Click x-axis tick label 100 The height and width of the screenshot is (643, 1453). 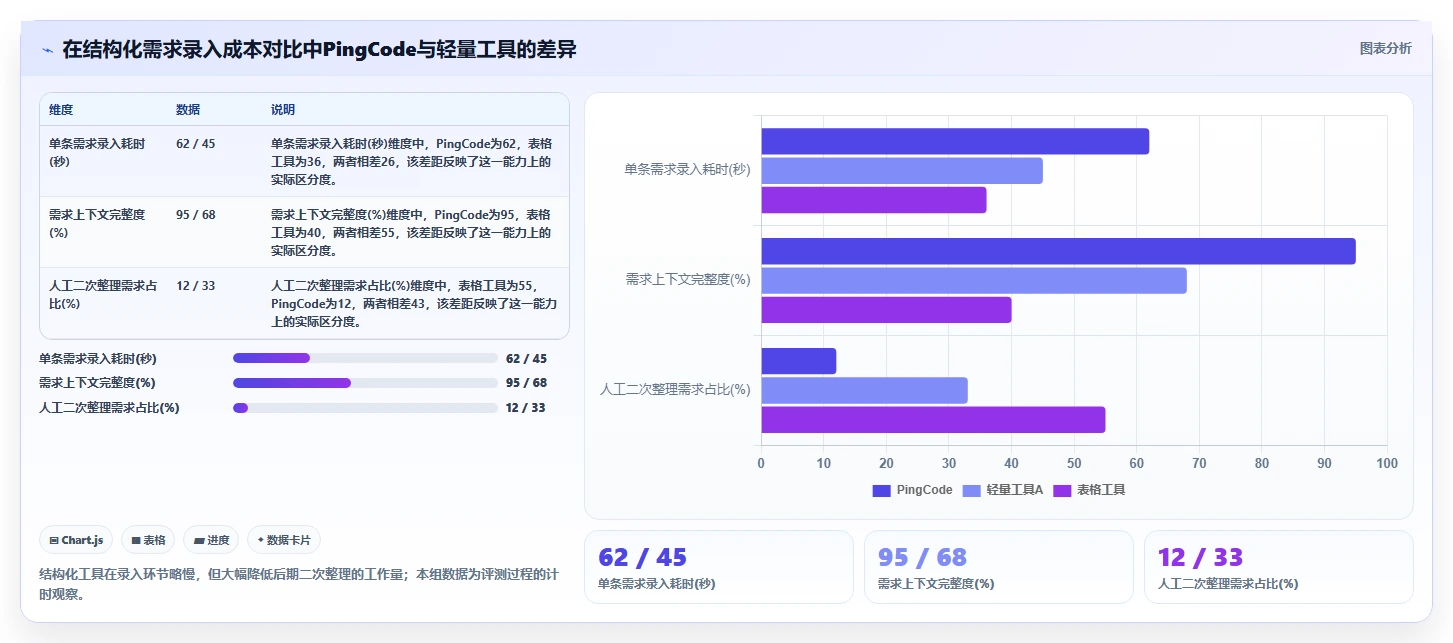pos(1387,463)
